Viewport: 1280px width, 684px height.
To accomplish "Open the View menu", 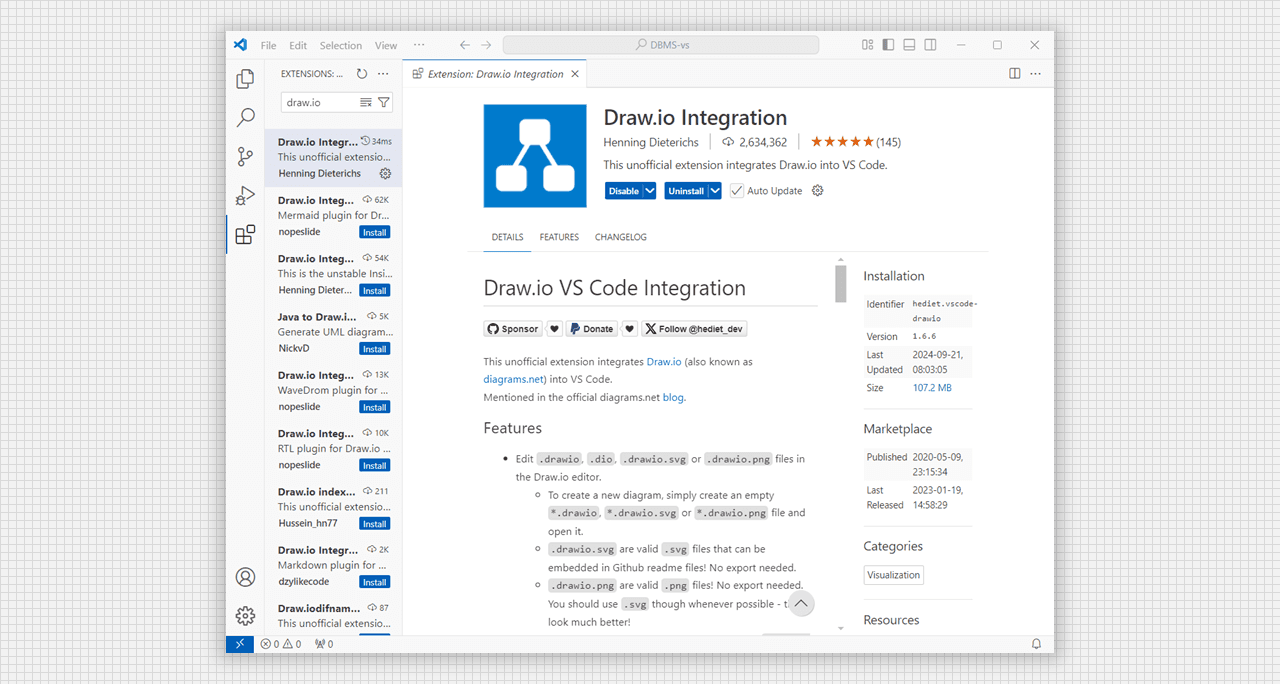I will [x=386, y=45].
